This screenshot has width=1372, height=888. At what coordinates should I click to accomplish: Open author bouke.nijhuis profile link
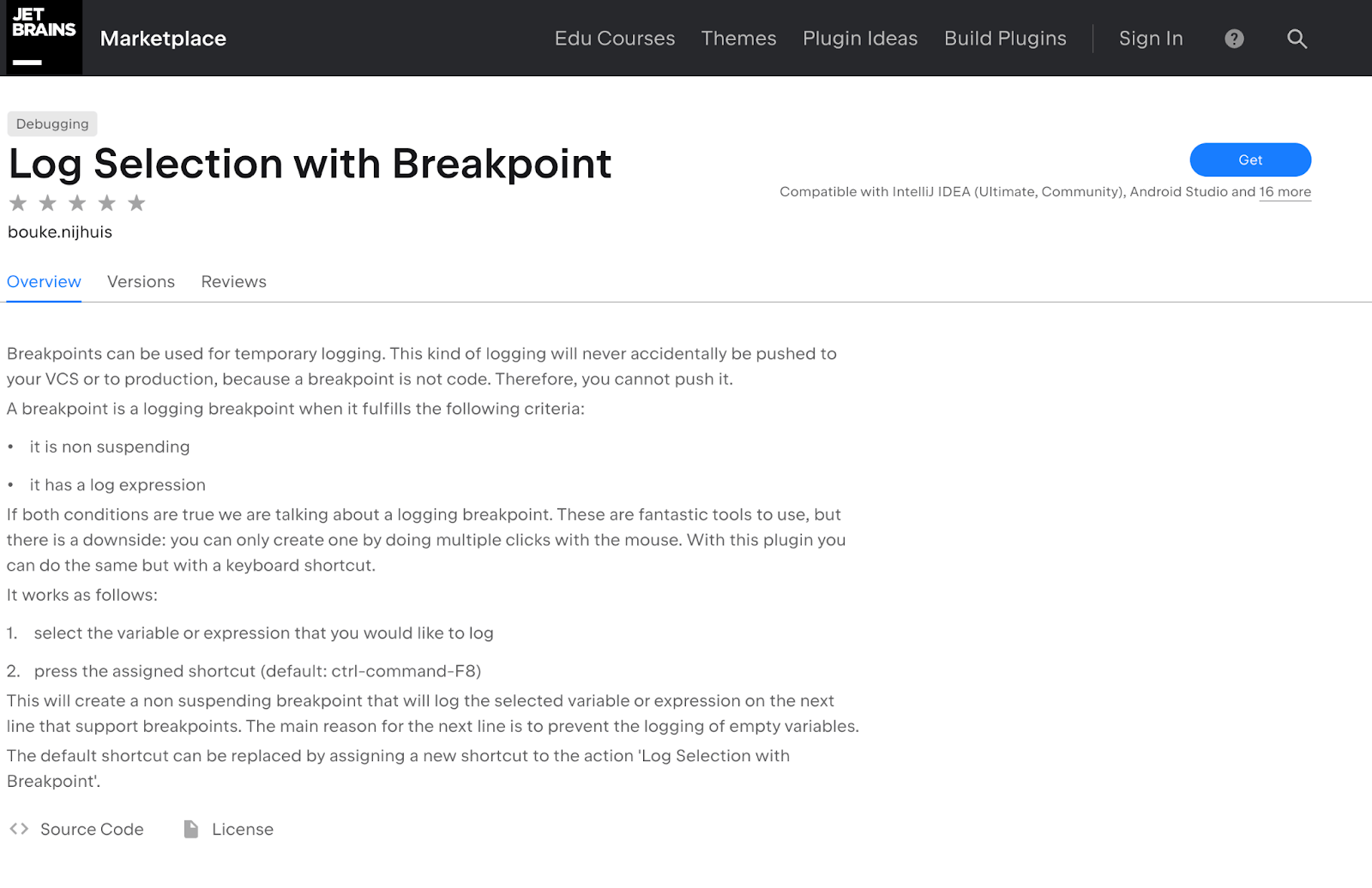click(60, 232)
